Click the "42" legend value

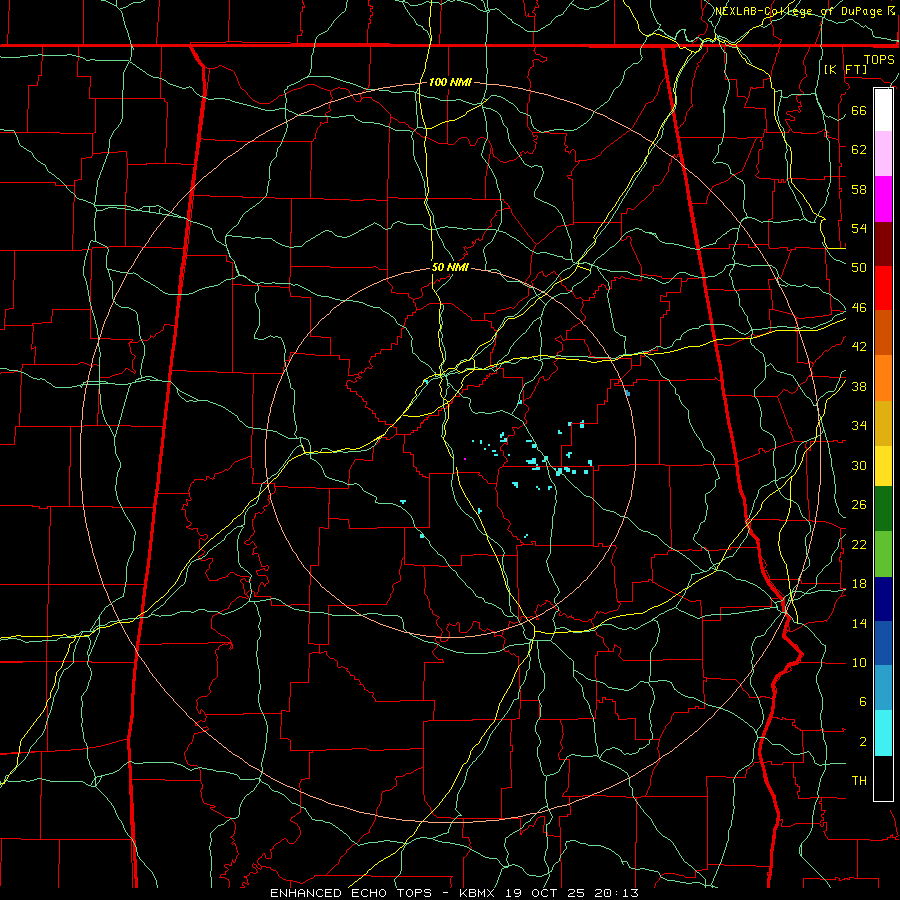pos(859,347)
